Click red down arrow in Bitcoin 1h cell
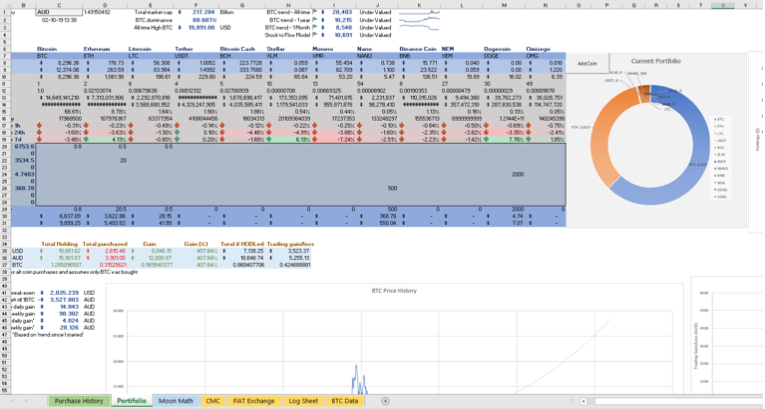Viewport: 765px width, 409px height. [40, 125]
